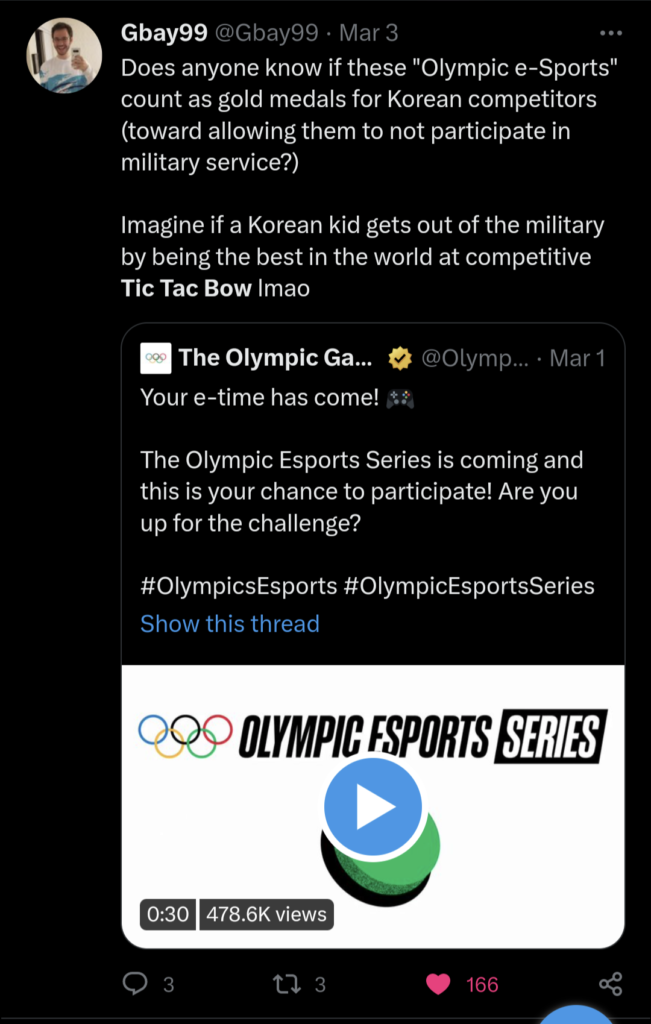Click the Mar 3 tweet timestamp
Image resolution: width=651 pixels, height=1024 pixels.
(368, 33)
